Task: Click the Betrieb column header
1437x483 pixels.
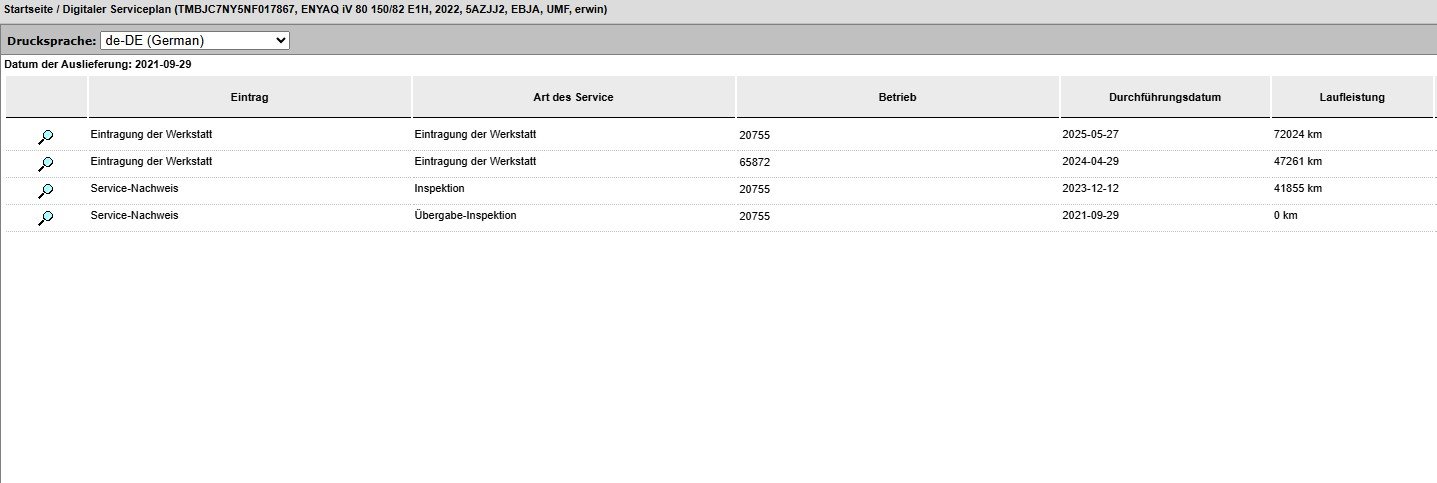Action: (x=897, y=97)
